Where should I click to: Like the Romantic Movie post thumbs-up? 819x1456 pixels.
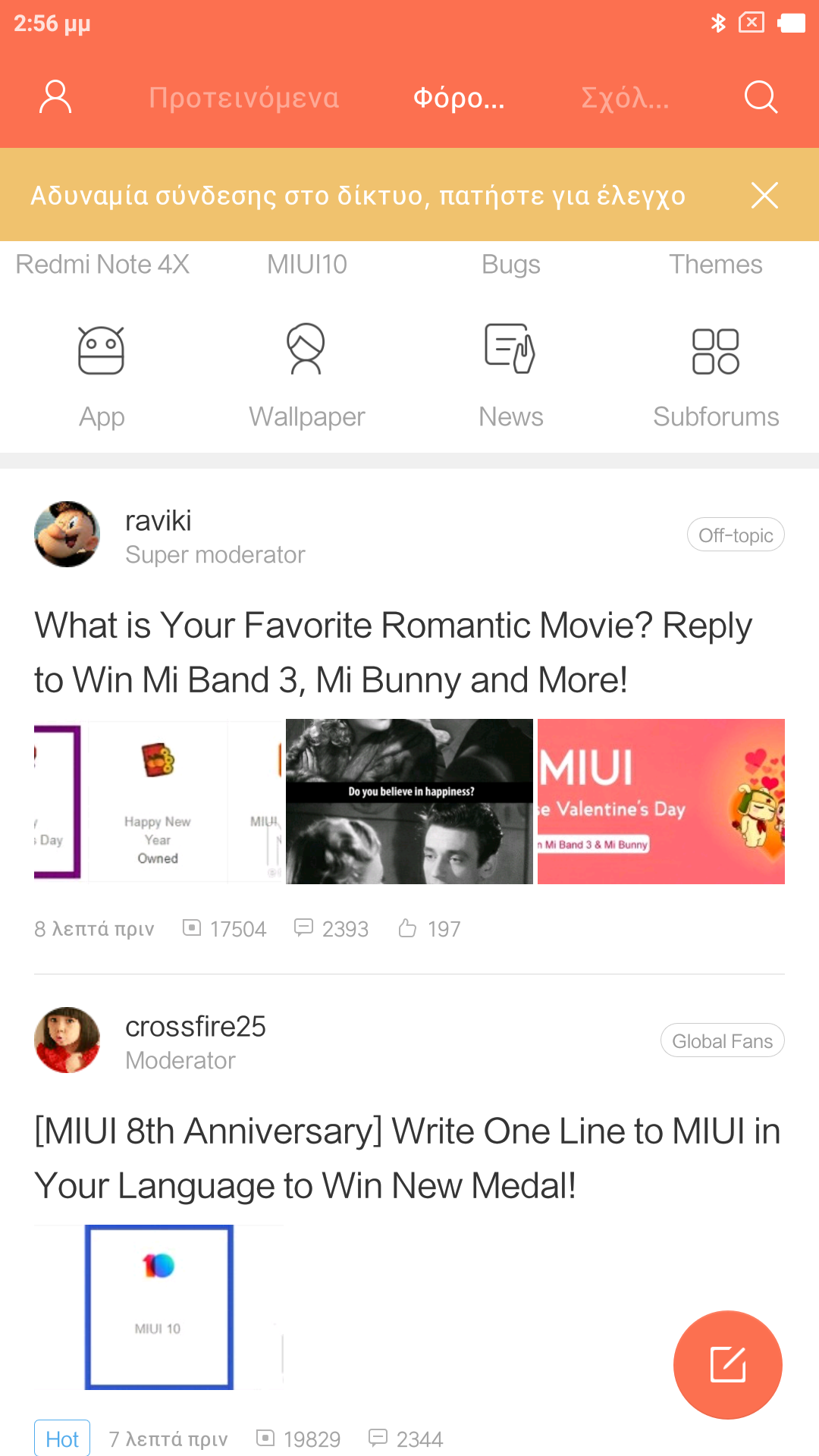(x=408, y=928)
